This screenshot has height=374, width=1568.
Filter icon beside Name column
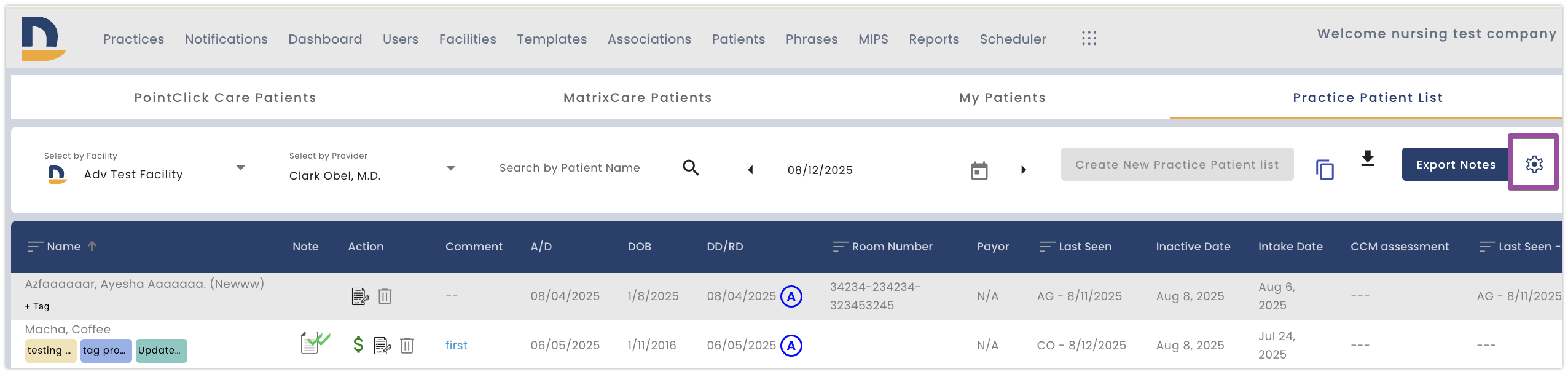[35, 247]
